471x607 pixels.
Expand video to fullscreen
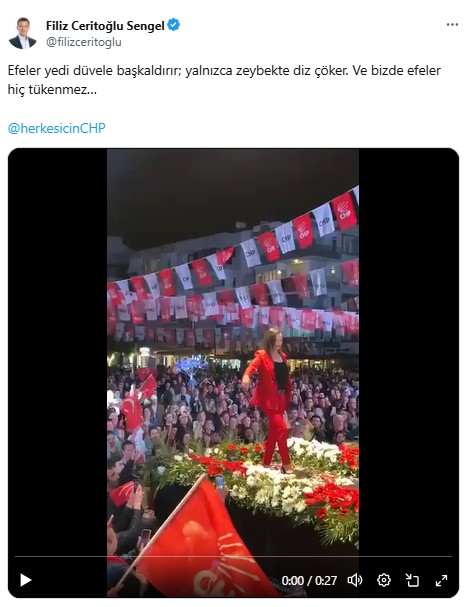[441, 580]
